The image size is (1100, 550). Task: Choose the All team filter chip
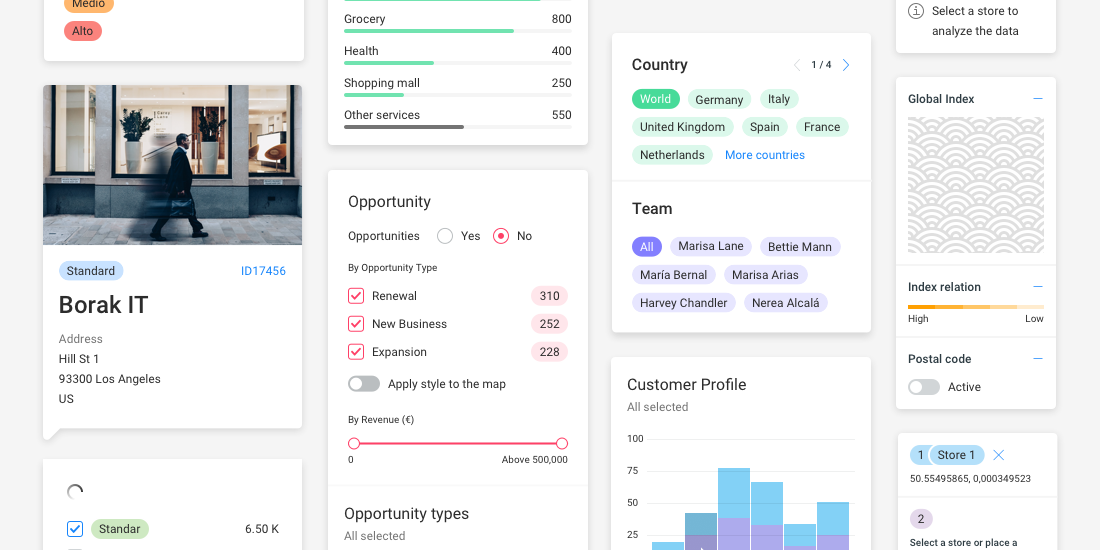click(x=646, y=246)
